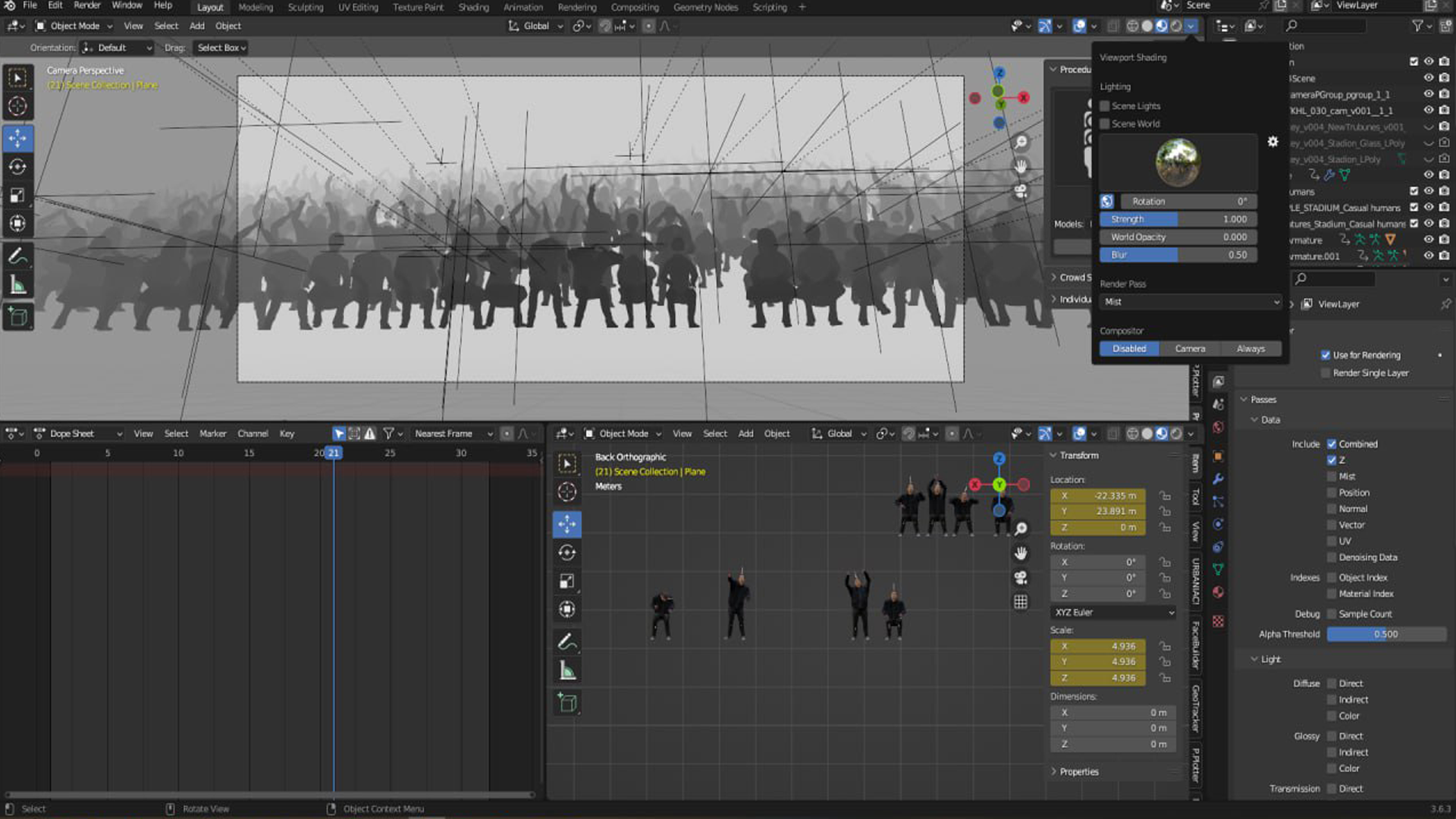
Task: Toggle orthographic grid icon in bottom viewport
Action: [x=1021, y=601]
